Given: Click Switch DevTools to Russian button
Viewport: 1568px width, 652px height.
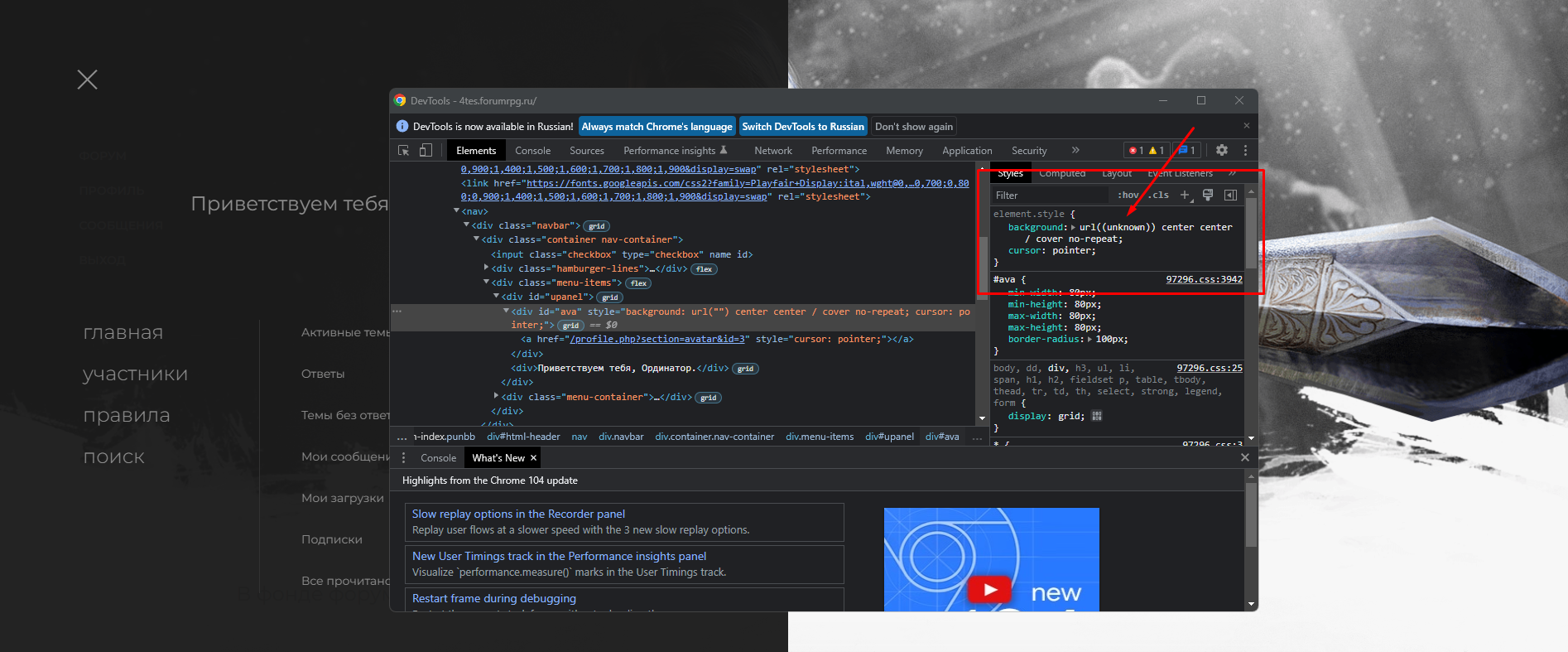Looking at the screenshot, I should coord(802,126).
